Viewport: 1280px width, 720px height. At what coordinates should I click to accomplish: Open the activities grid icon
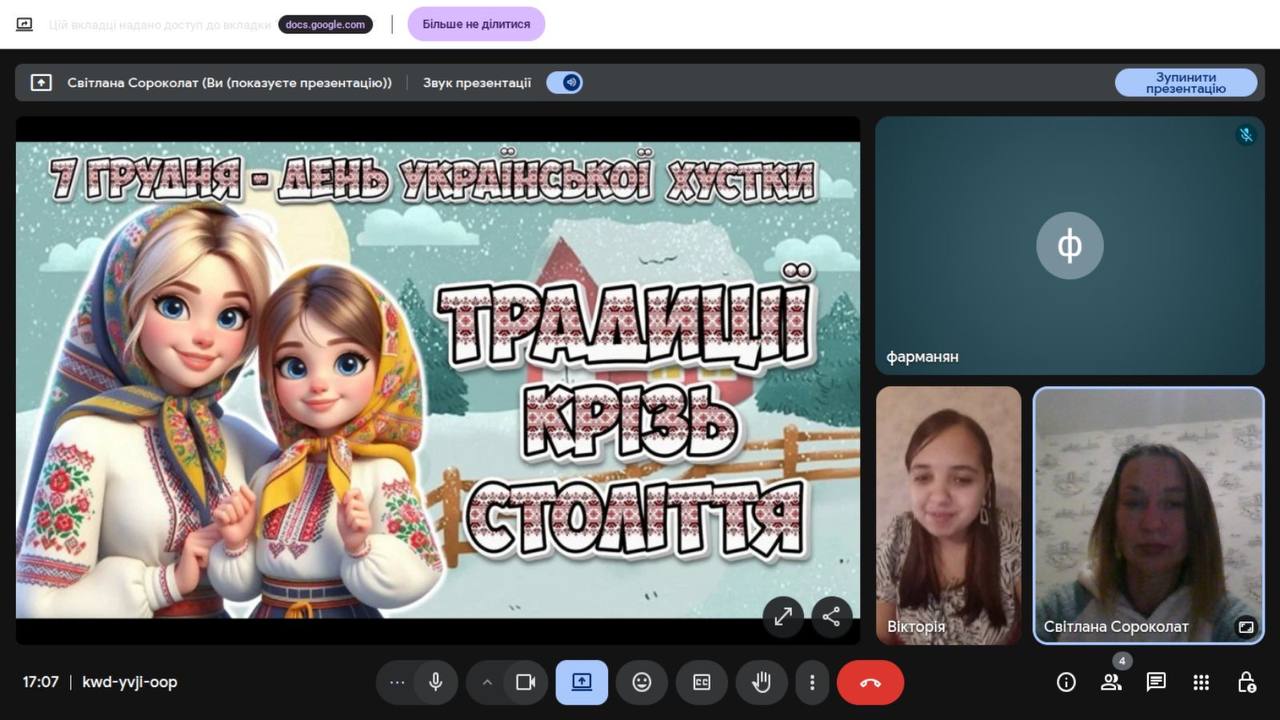coord(1201,682)
